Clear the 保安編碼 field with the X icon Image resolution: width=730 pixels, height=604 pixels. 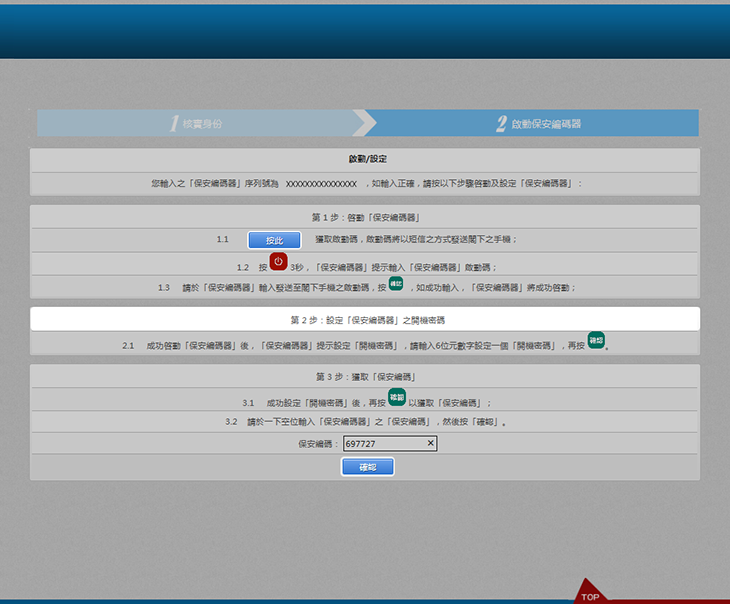[431, 443]
